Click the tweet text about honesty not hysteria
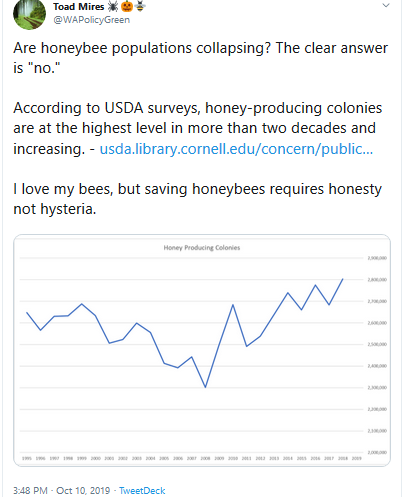 click(197, 199)
